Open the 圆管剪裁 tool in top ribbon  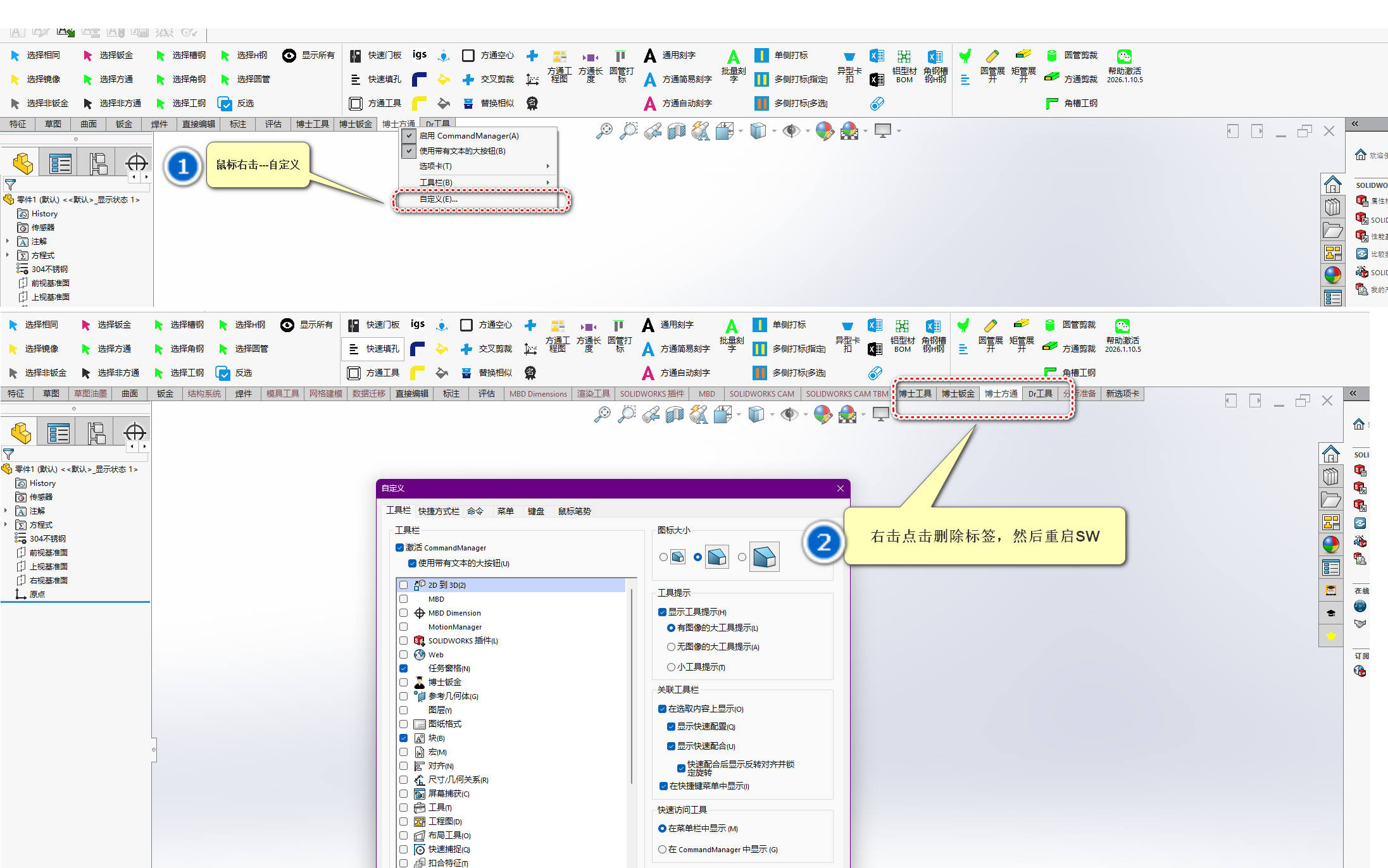pos(1051,56)
